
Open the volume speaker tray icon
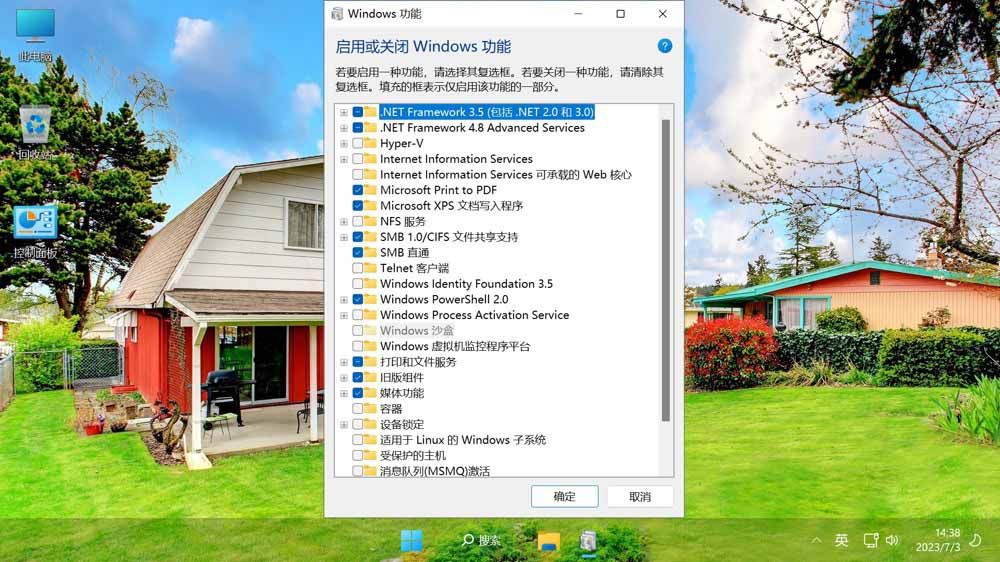(892, 540)
